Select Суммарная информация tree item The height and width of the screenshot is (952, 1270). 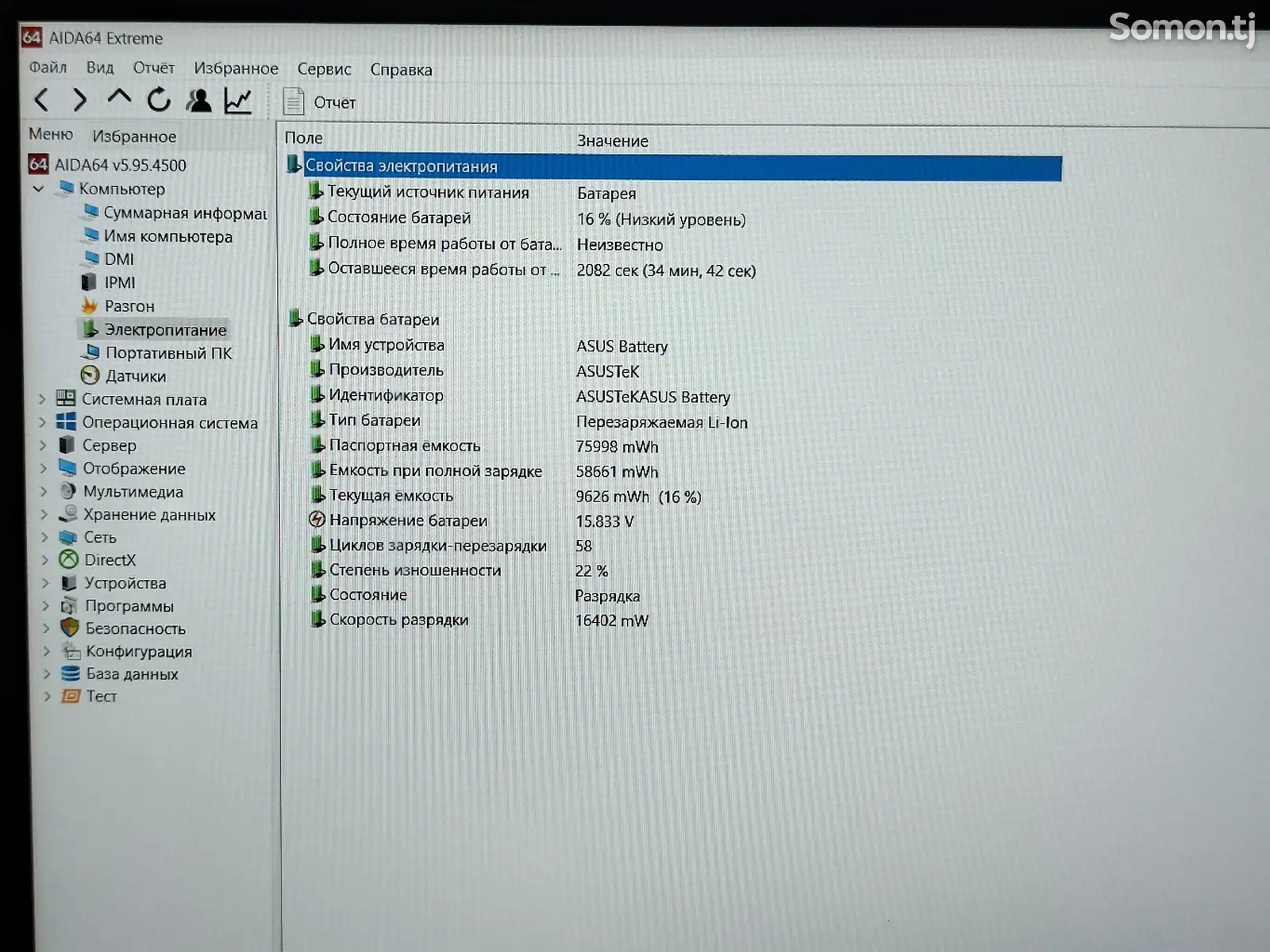click(x=185, y=213)
